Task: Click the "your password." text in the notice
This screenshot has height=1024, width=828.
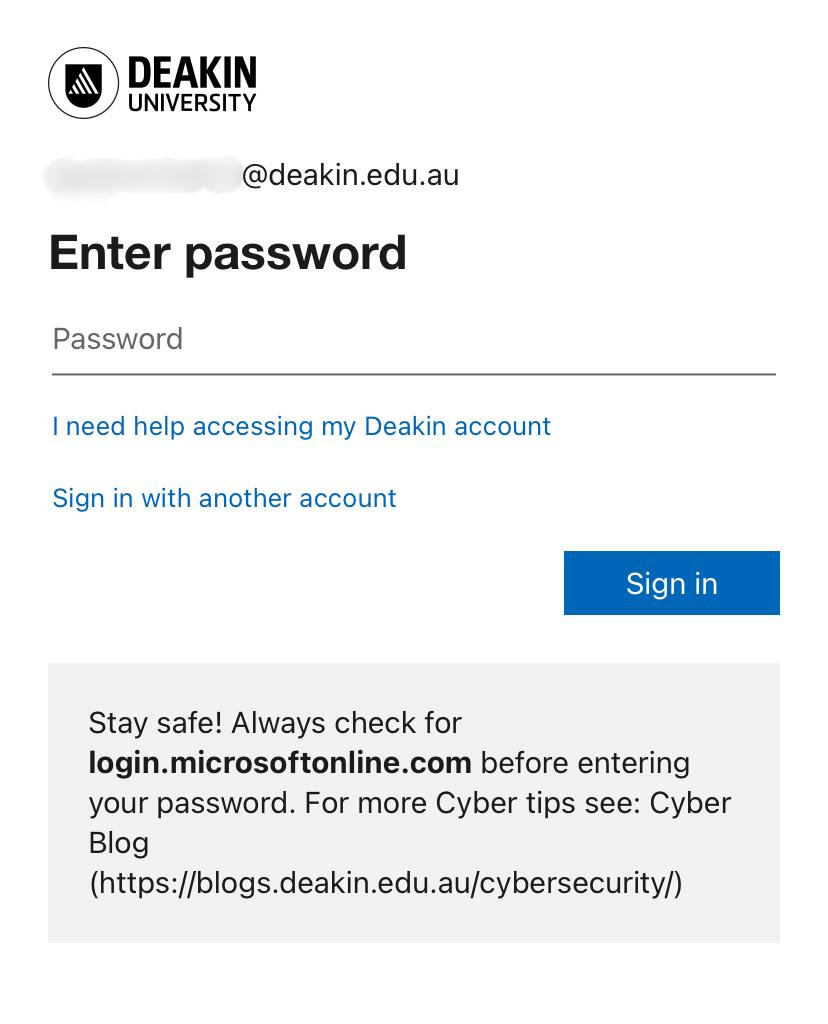Action: (x=186, y=803)
